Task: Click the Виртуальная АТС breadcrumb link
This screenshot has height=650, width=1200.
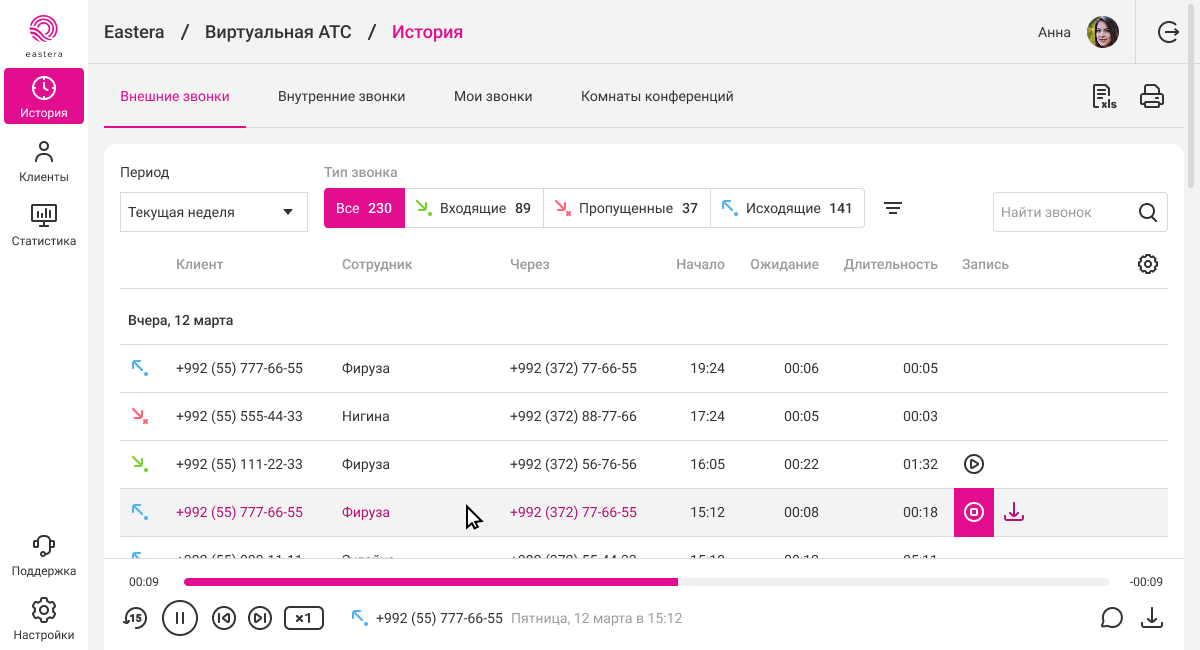Action: 278,32
